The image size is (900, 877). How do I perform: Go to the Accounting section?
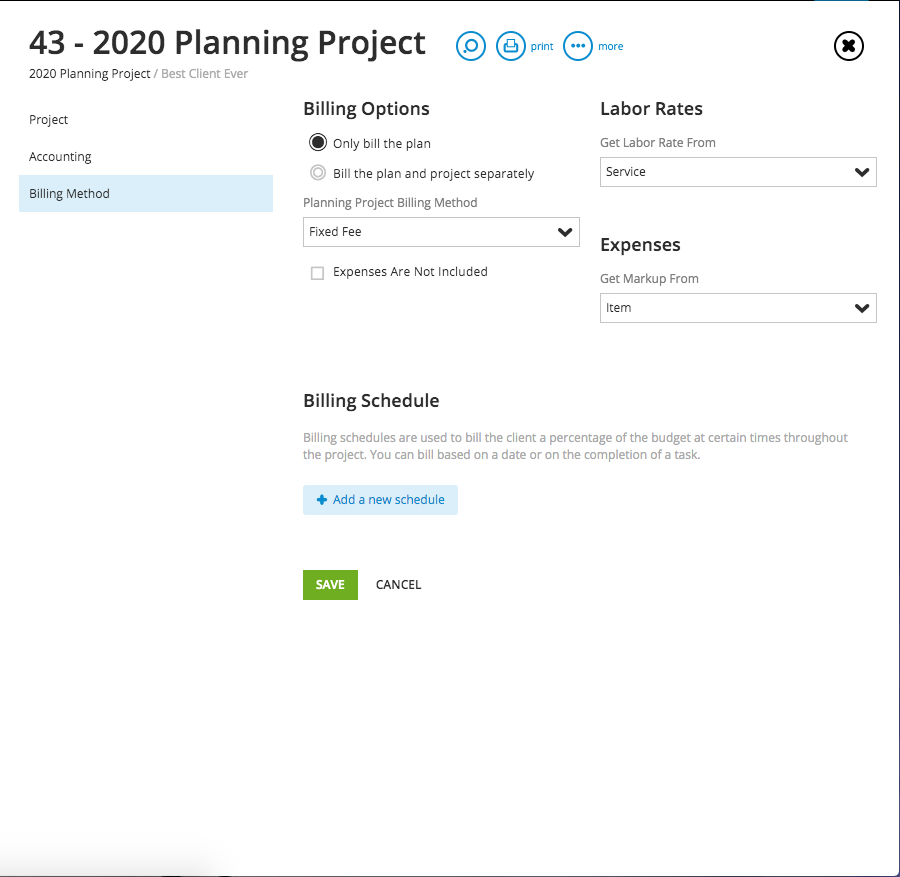60,157
